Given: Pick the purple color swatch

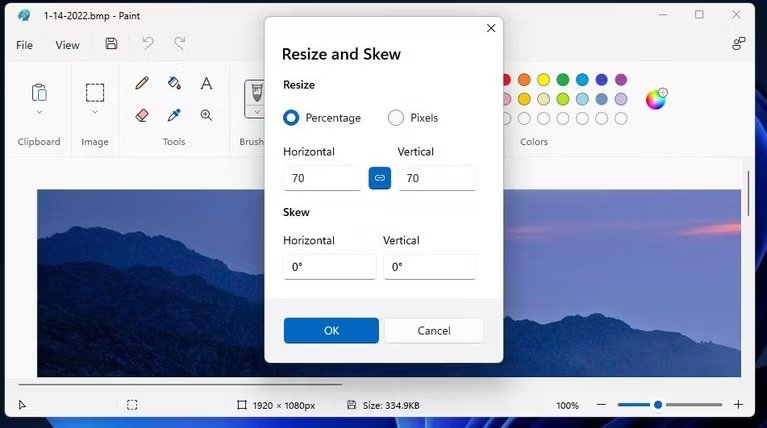Looking at the screenshot, I should point(621,80).
